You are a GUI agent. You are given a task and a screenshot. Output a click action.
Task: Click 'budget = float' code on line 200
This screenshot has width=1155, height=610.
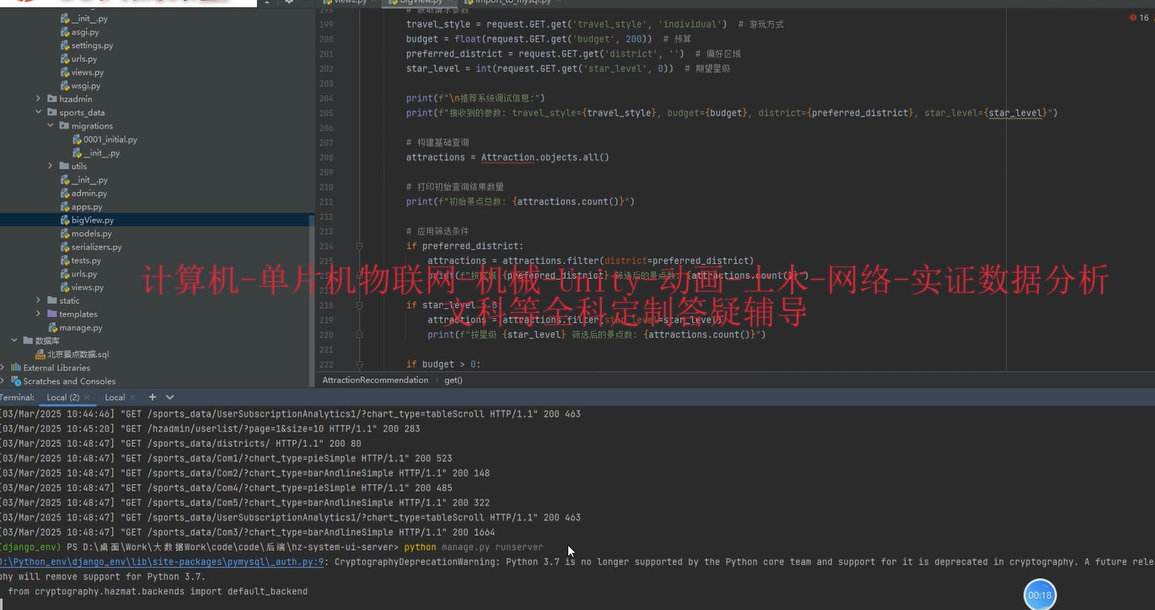pos(443,39)
